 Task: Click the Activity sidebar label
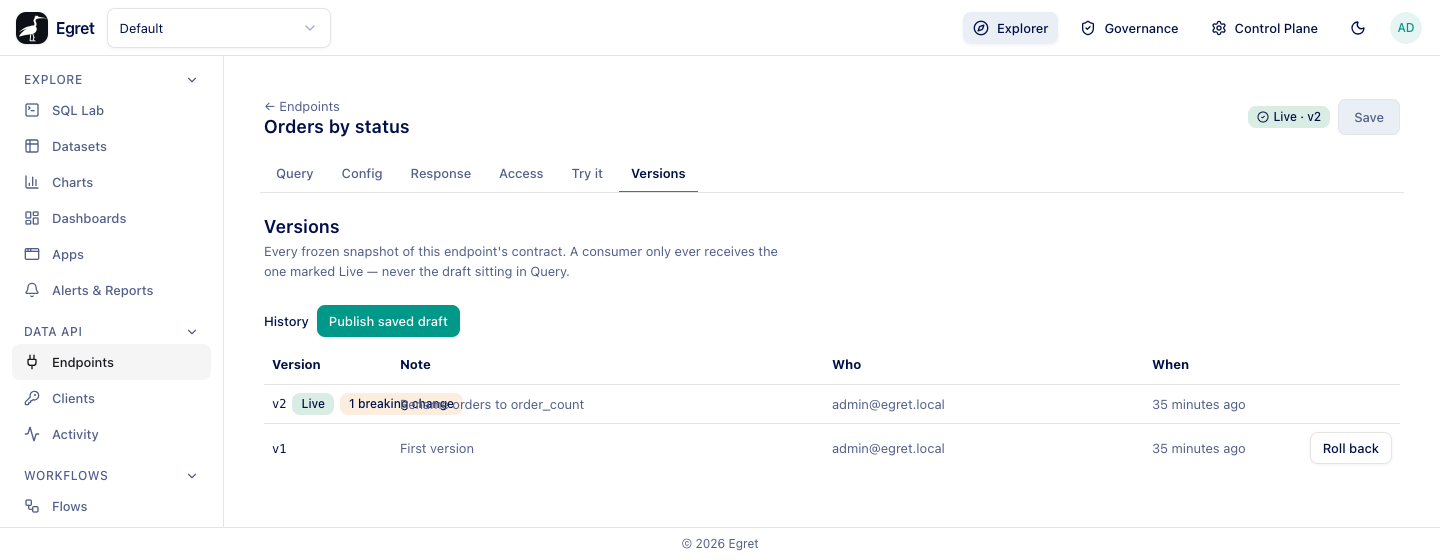coord(75,434)
